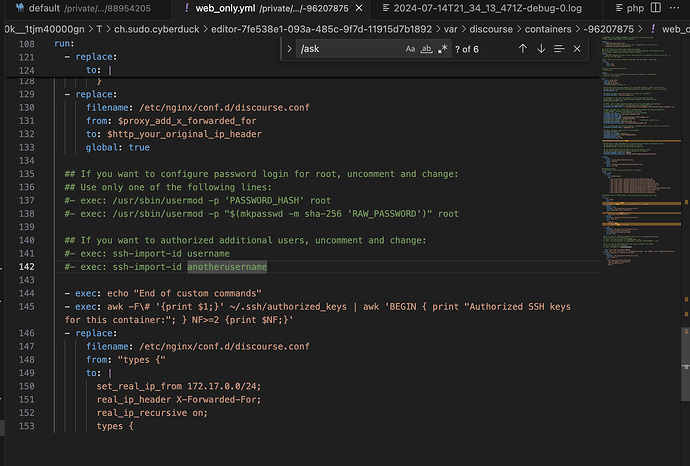Click real_ip_header X-Forwarded-For line

click(179, 400)
